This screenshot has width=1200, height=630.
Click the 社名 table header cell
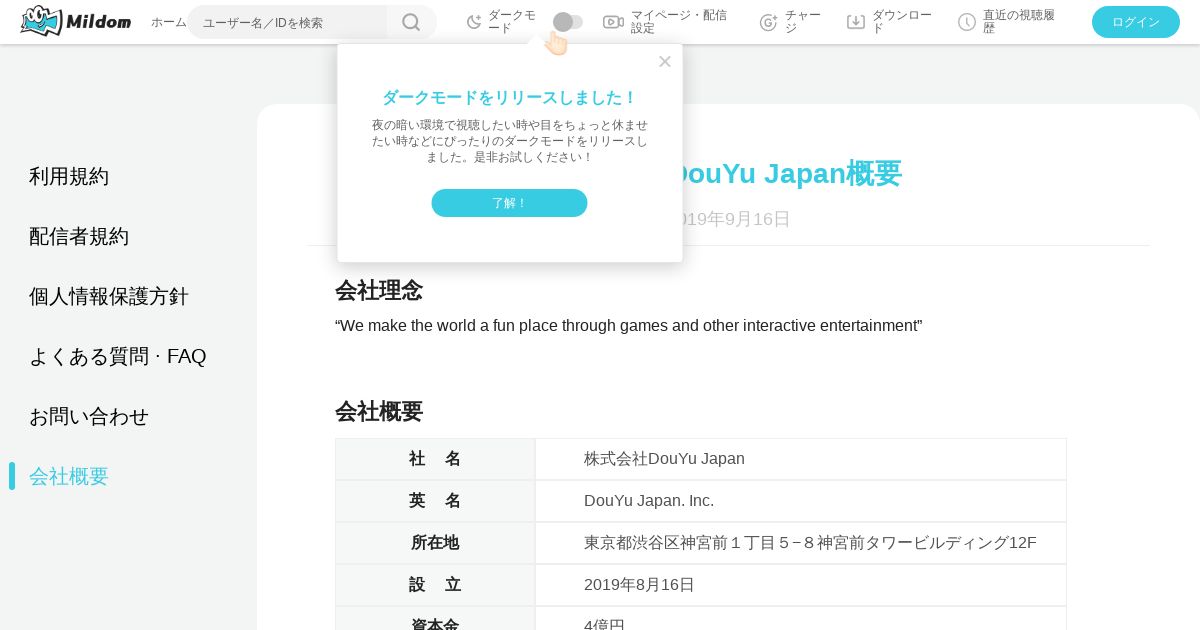435,459
